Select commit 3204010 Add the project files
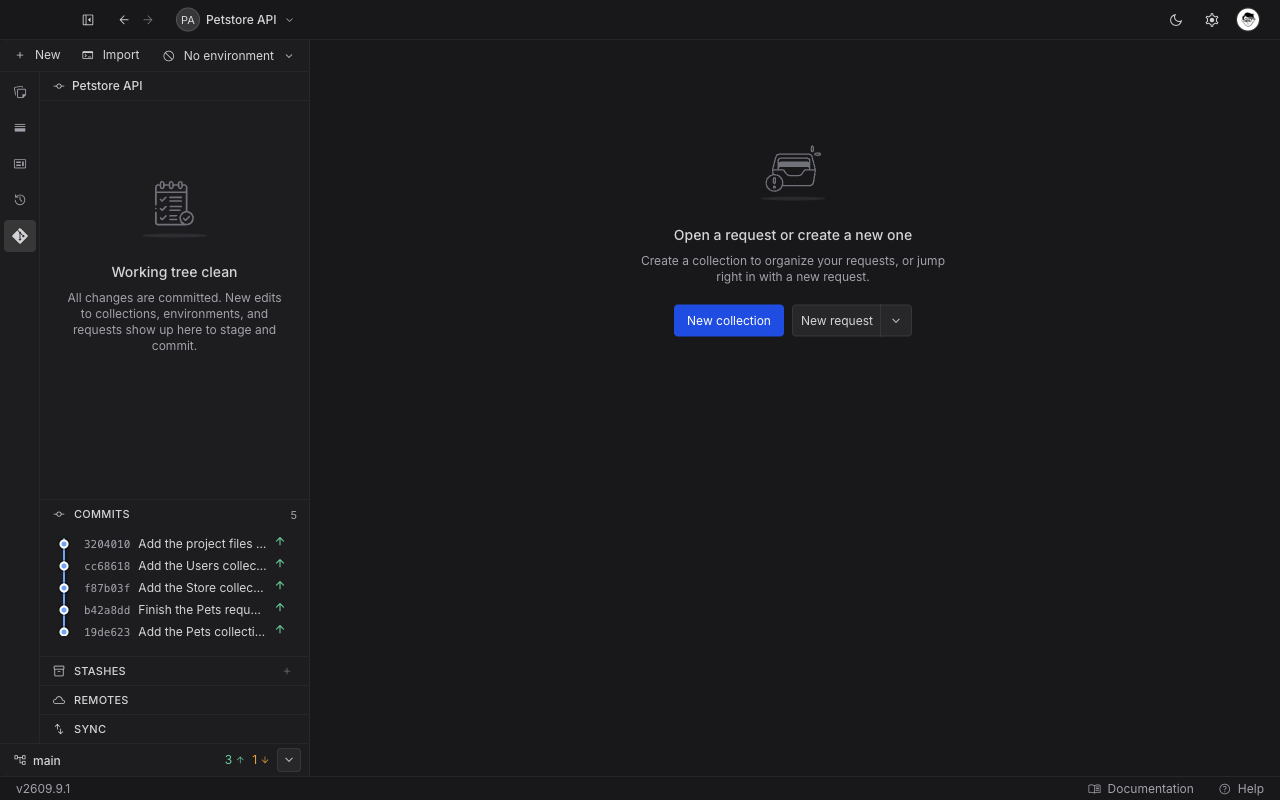Viewport: 1280px width, 800px height. coord(174,544)
